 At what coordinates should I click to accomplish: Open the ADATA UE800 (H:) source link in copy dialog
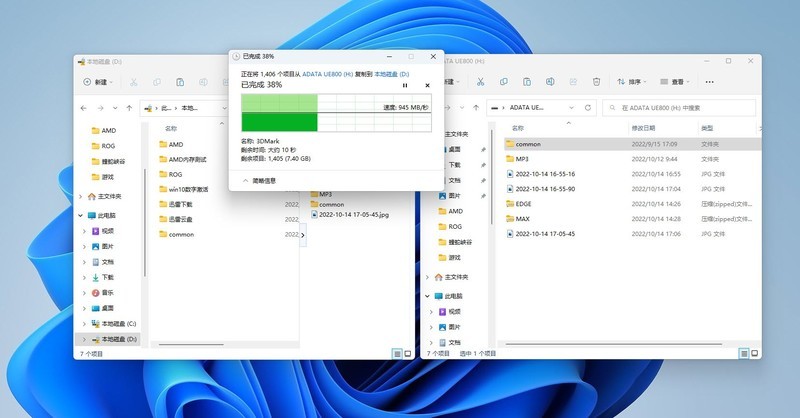coord(328,74)
